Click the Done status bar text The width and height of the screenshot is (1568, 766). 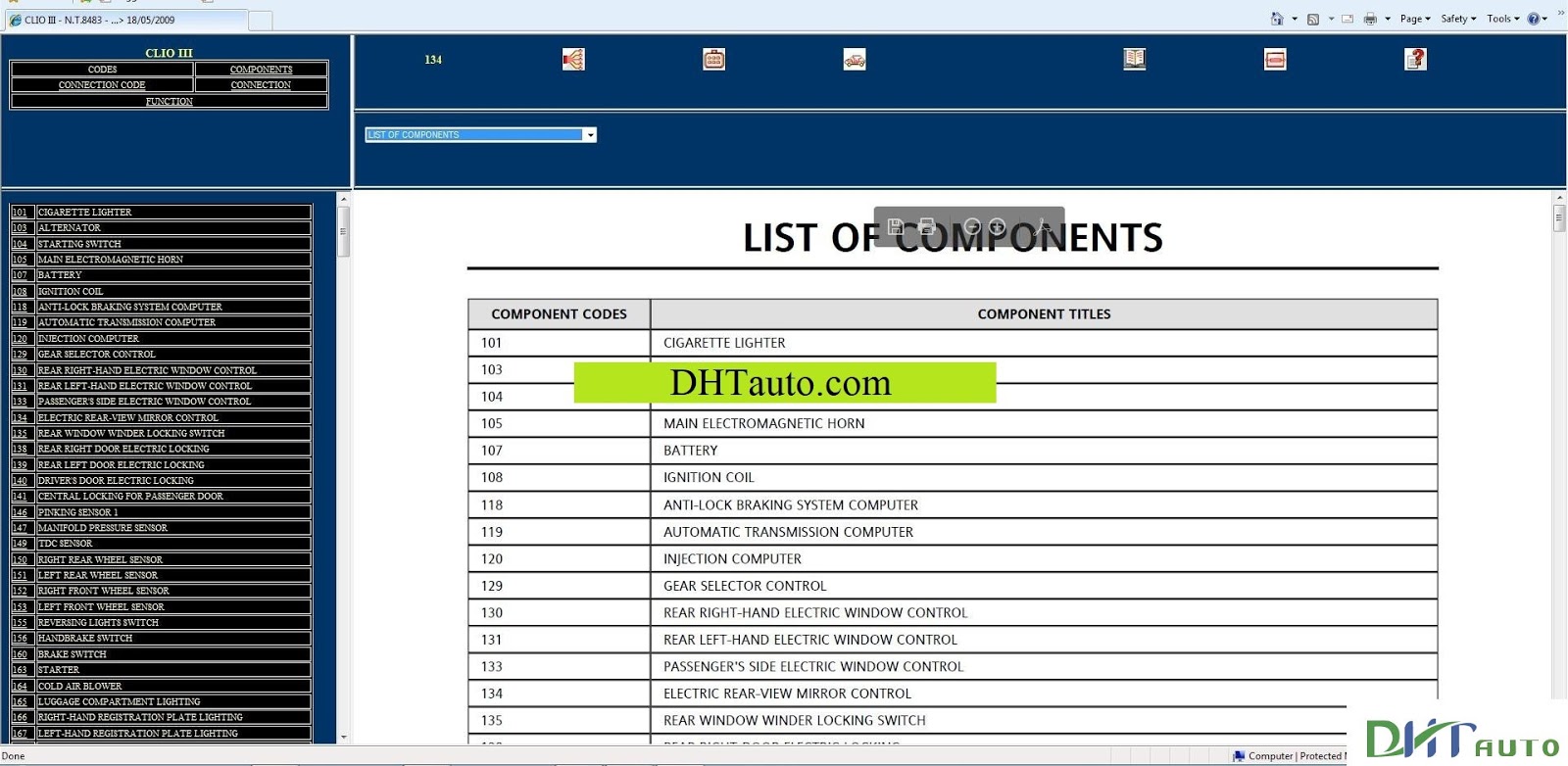point(14,756)
